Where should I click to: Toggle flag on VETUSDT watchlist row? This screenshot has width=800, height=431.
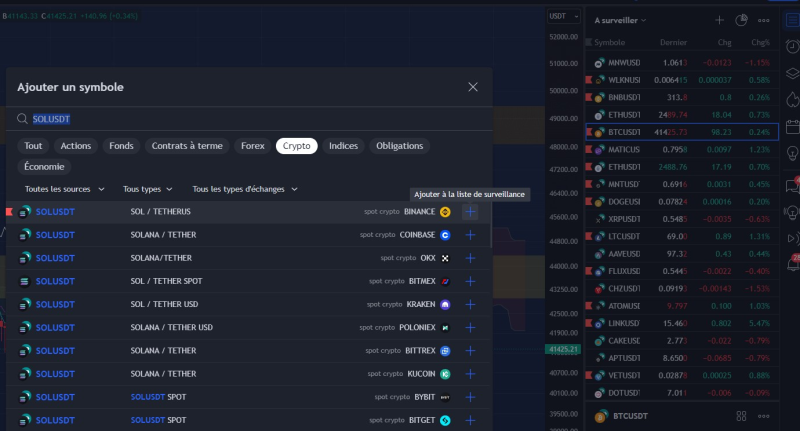pos(589,375)
